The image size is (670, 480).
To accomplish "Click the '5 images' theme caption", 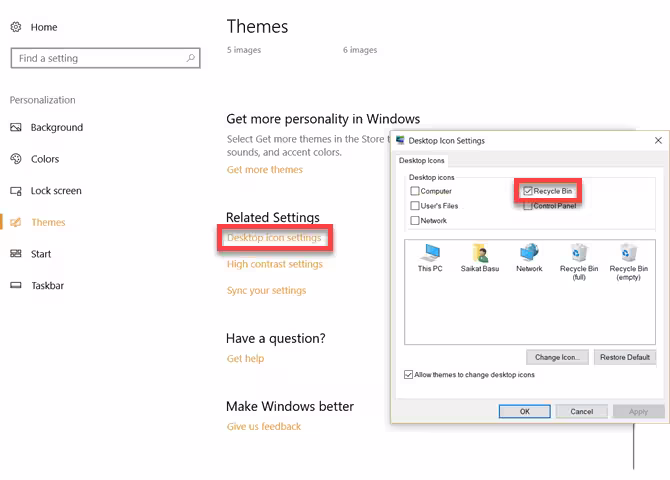I will click(244, 50).
